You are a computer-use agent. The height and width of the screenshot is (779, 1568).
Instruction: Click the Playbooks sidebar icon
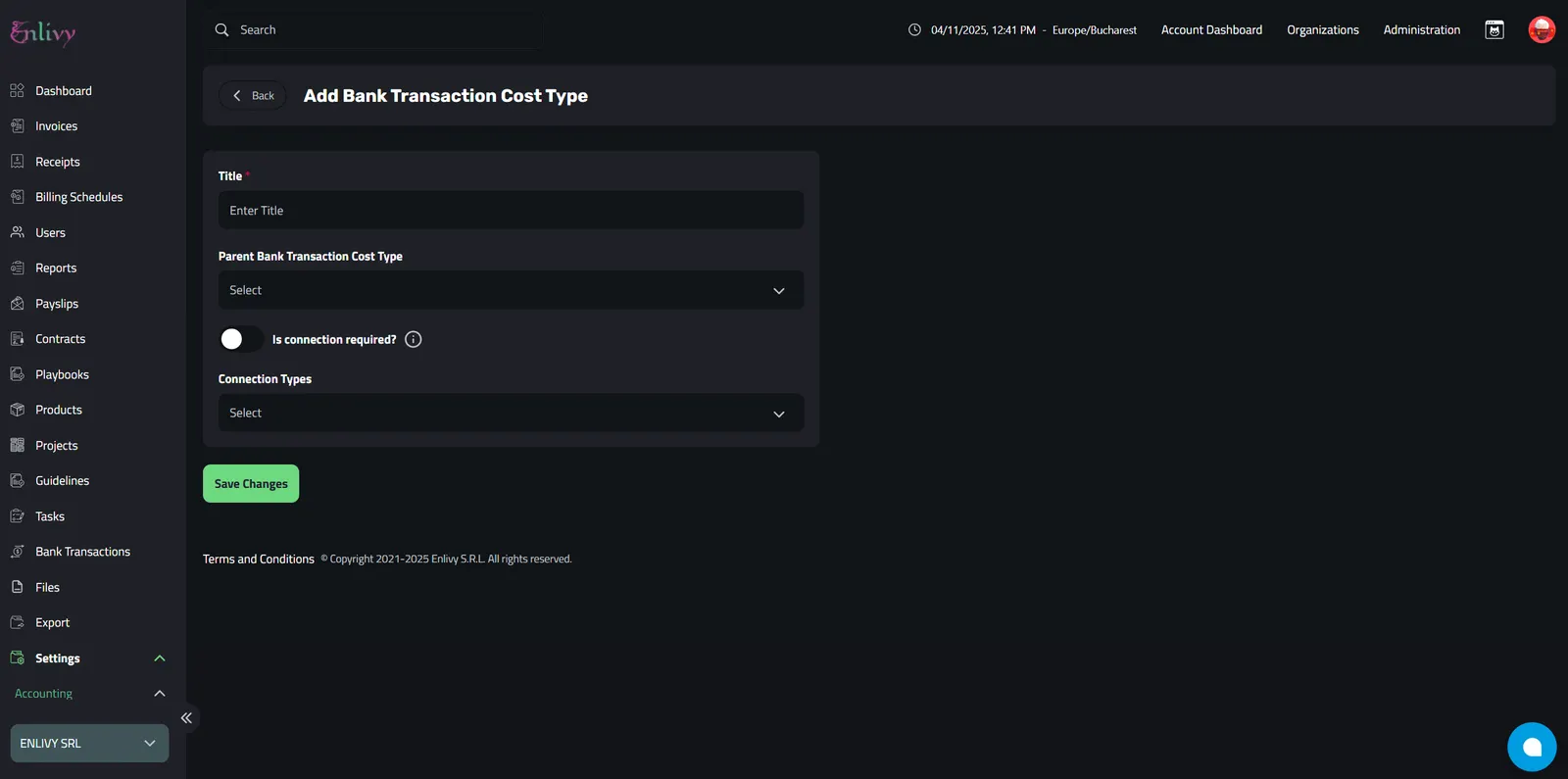(17, 374)
